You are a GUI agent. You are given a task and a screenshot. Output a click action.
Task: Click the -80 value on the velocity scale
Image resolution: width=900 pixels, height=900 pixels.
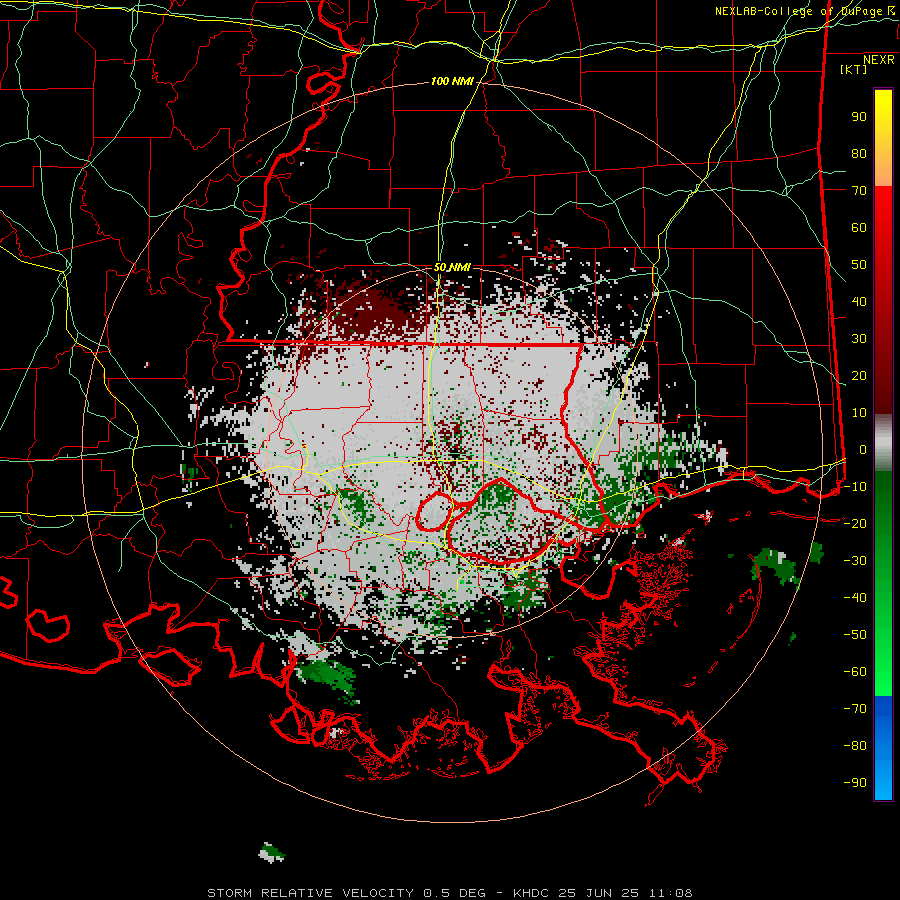point(855,746)
